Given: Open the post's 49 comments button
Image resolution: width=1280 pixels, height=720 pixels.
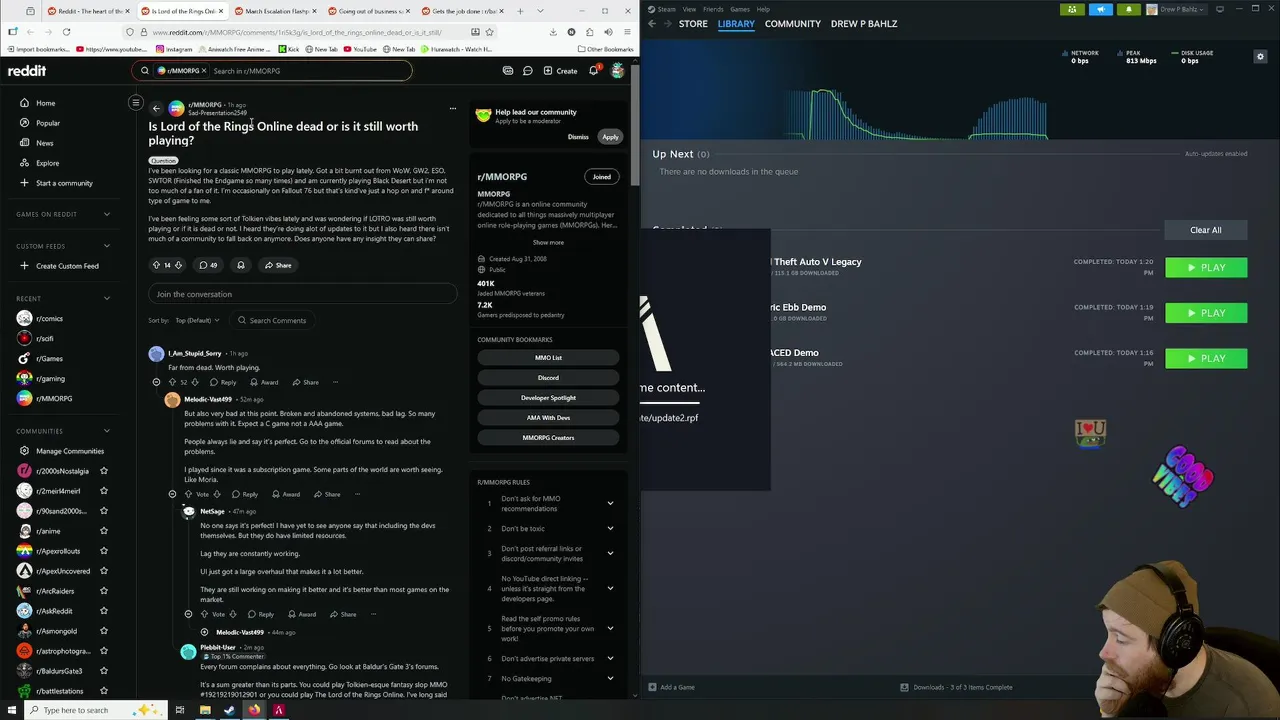Looking at the screenshot, I should point(207,265).
